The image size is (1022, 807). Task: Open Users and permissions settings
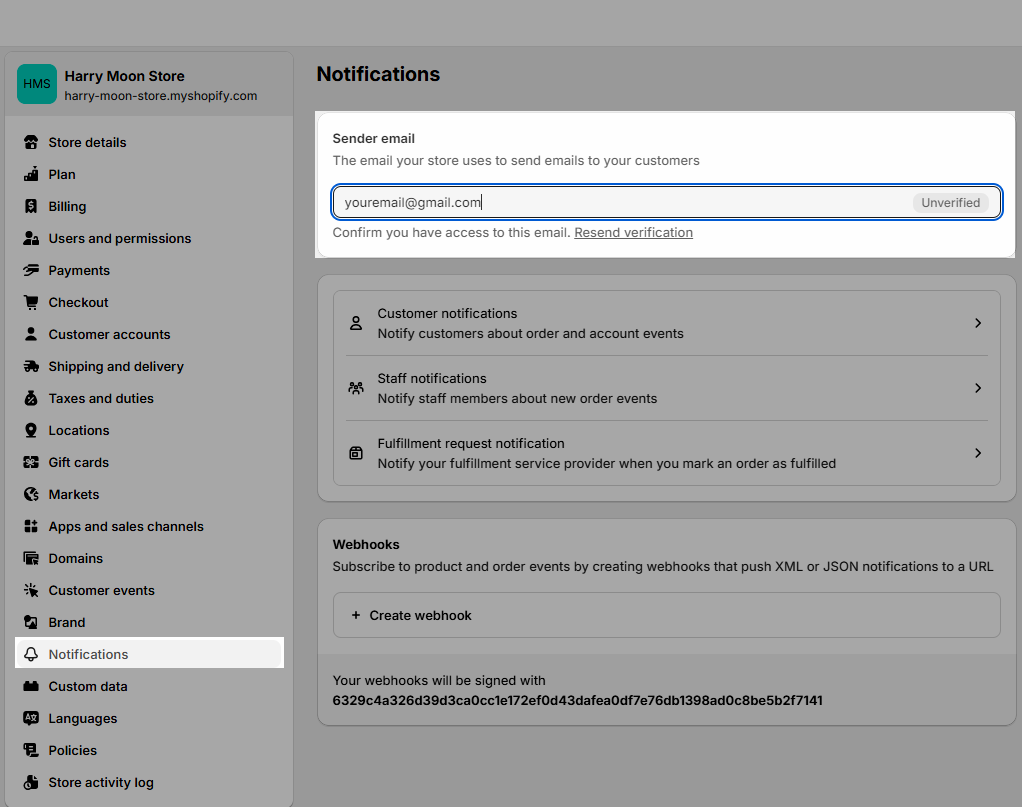(x=149, y=238)
